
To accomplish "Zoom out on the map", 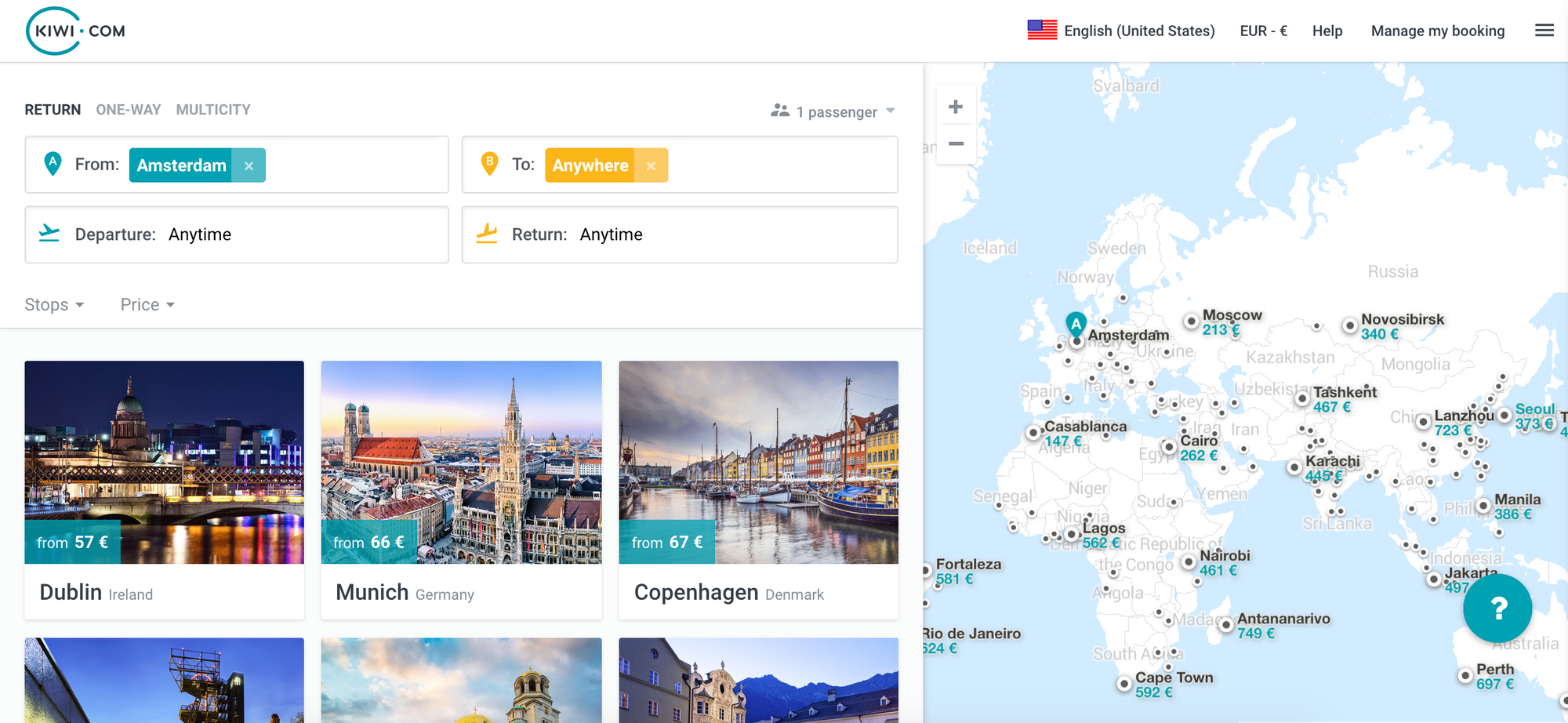I will pyautogui.click(x=956, y=144).
